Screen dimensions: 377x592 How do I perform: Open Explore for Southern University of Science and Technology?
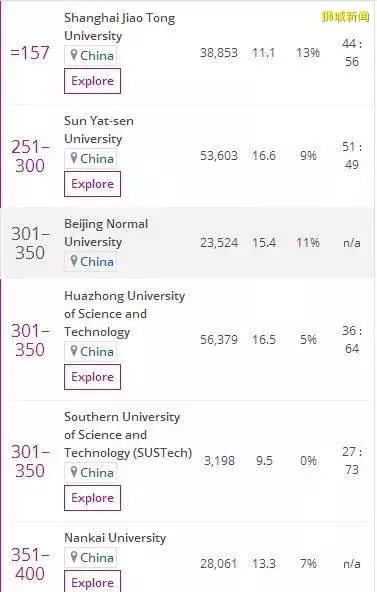pyautogui.click(x=92, y=498)
